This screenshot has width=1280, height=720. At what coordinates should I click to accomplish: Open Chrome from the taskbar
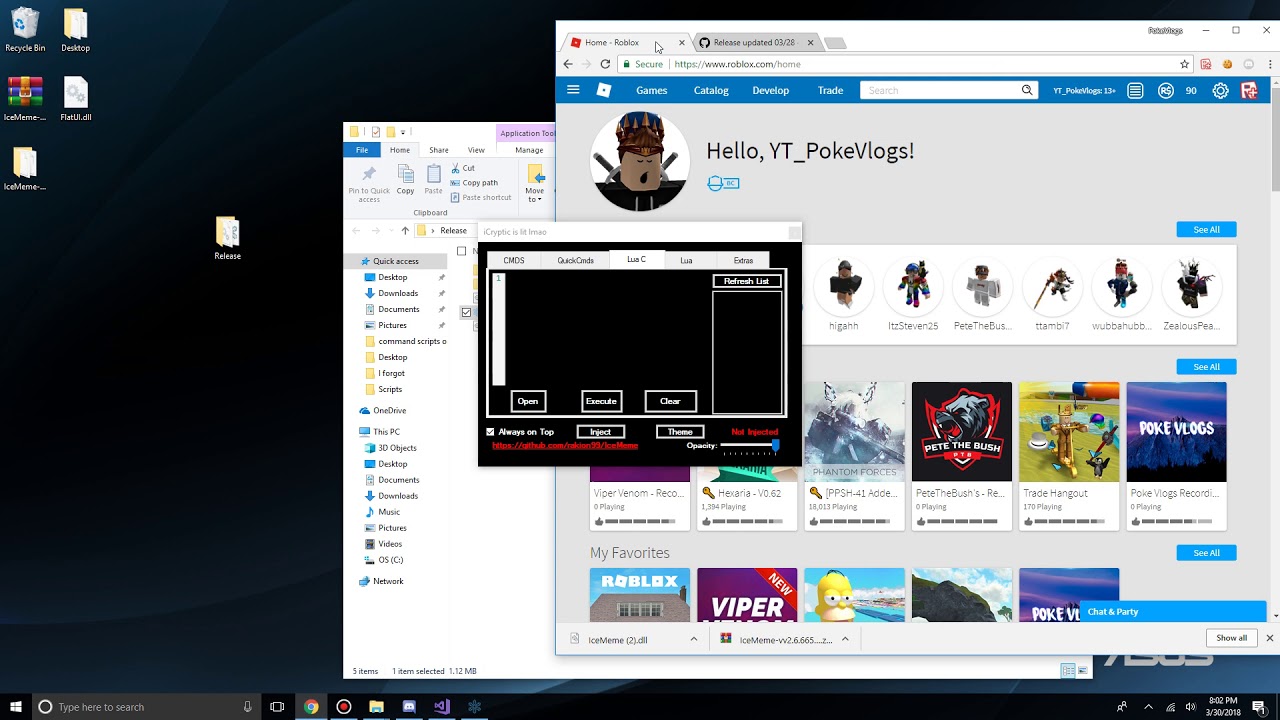coord(311,706)
